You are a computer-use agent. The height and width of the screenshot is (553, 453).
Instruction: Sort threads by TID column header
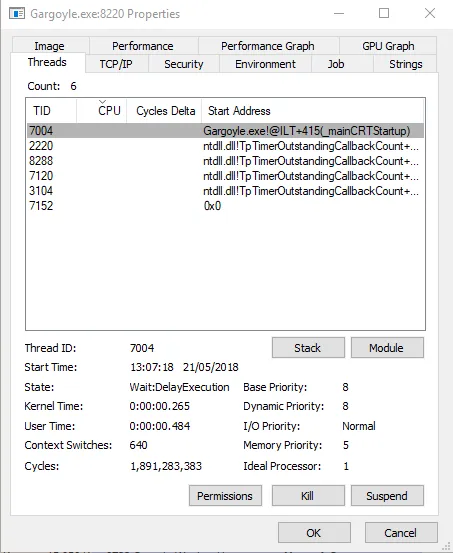pyautogui.click(x=51, y=111)
